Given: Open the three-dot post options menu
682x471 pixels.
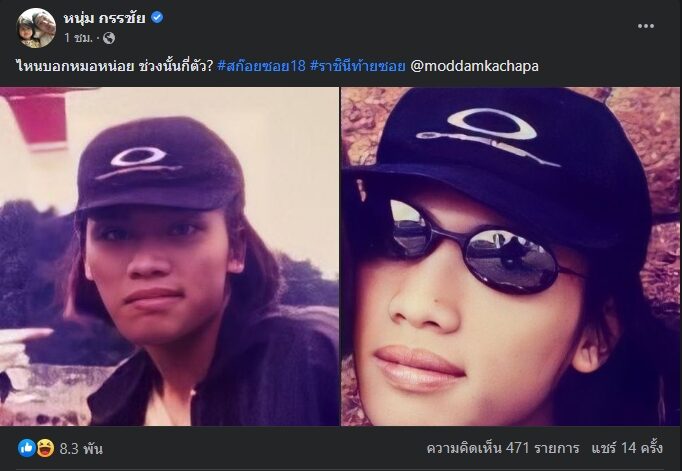Looking at the screenshot, I should (x=646, y=26).
